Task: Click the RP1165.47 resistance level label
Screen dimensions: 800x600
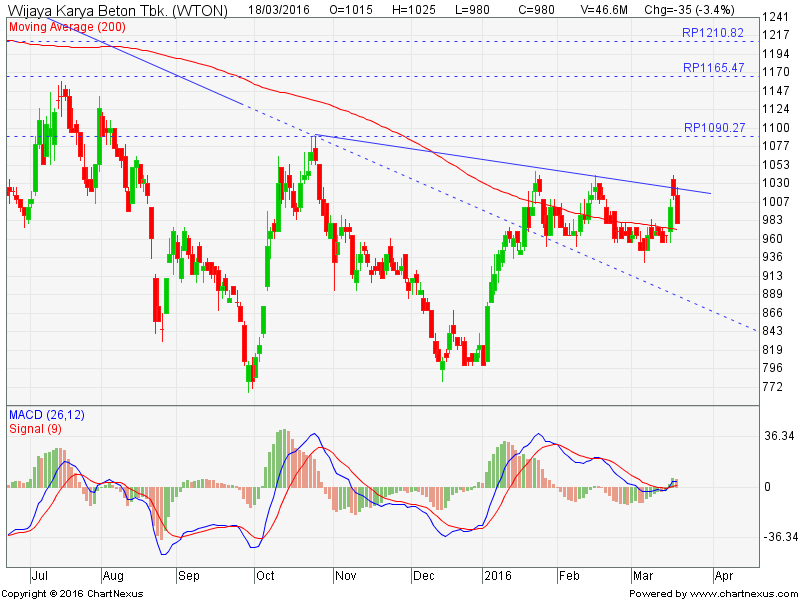Action: (713, 68)
